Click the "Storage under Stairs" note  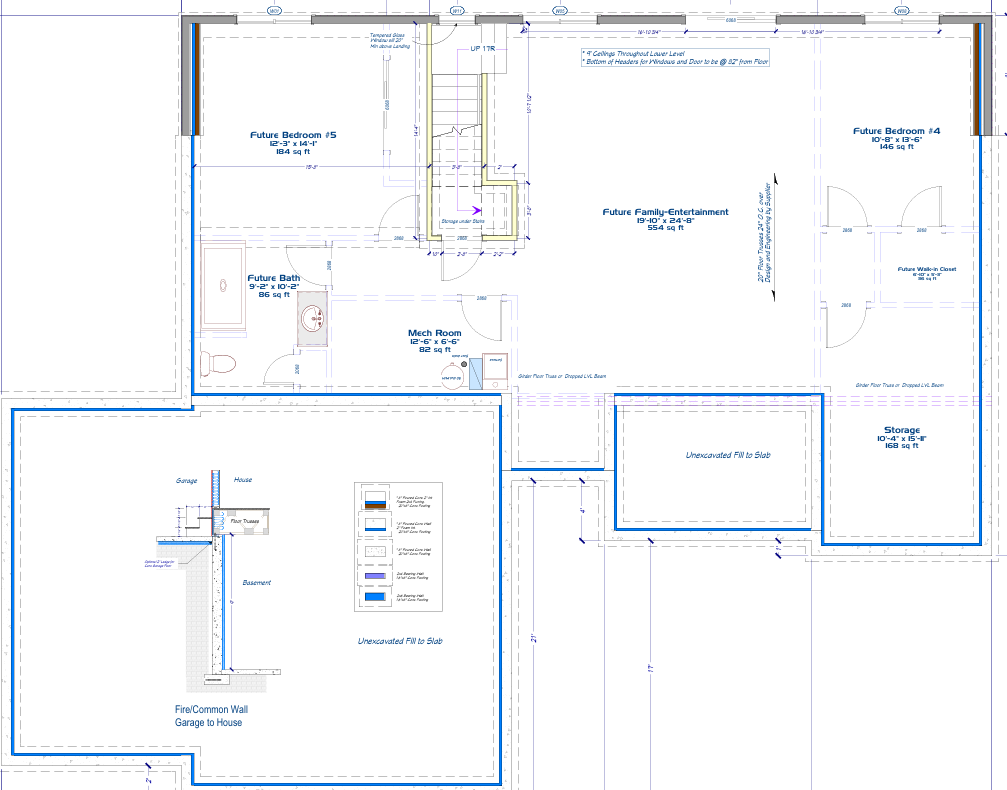(462, 222)
